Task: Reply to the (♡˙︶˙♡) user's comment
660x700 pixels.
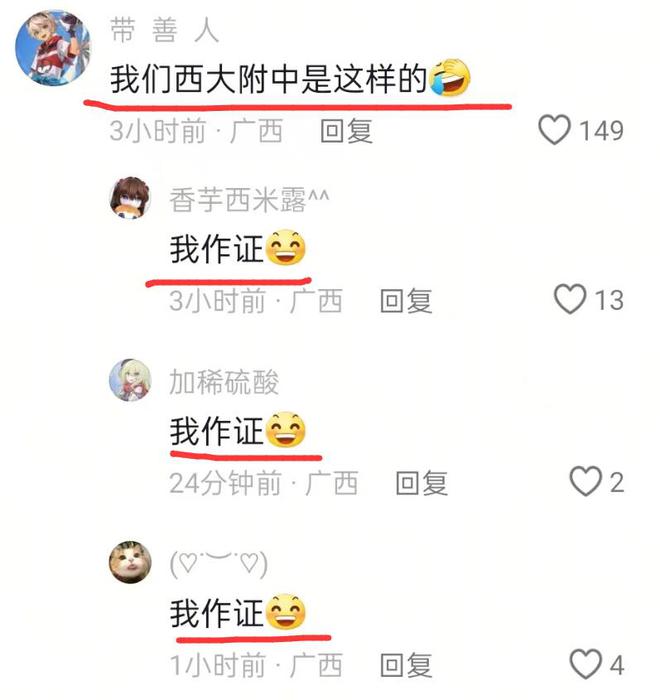Action: tap(406, 665)
